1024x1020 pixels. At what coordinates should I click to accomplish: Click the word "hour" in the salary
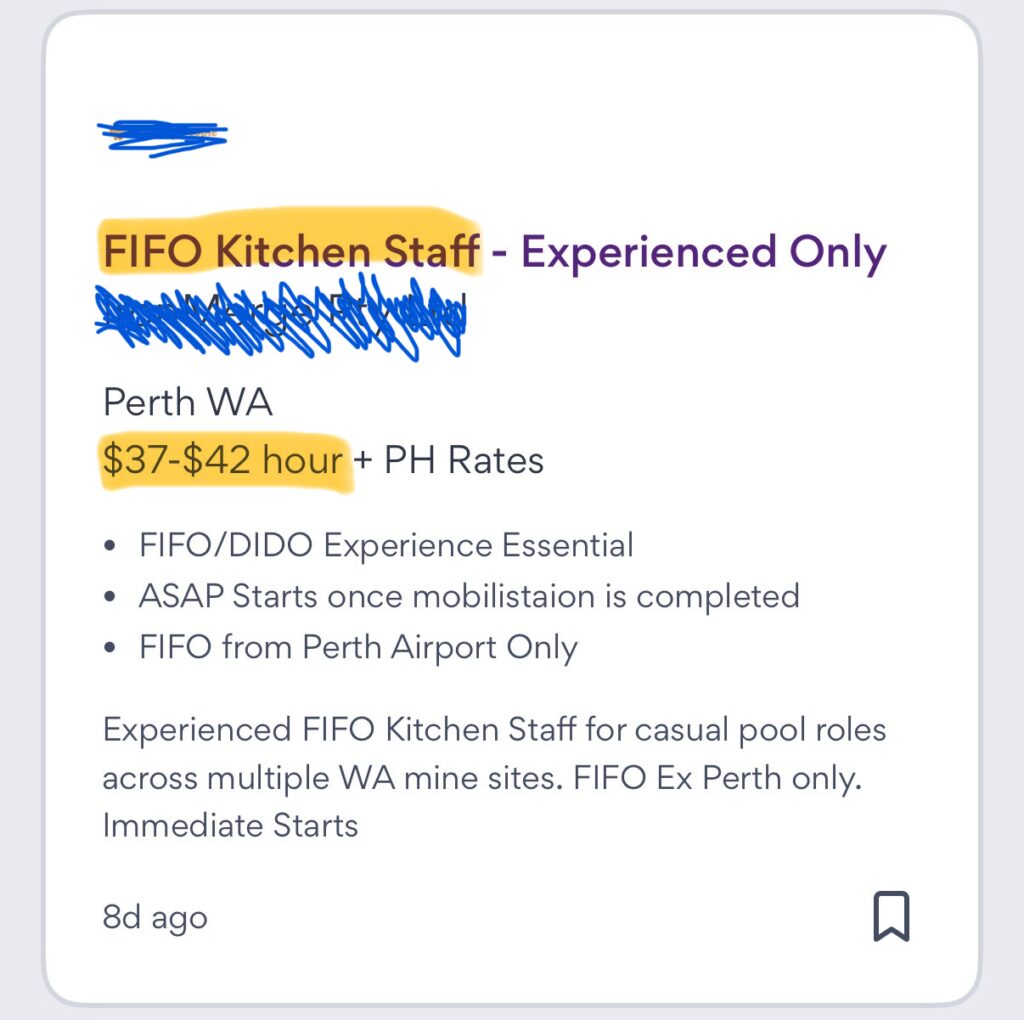point(303,461)
